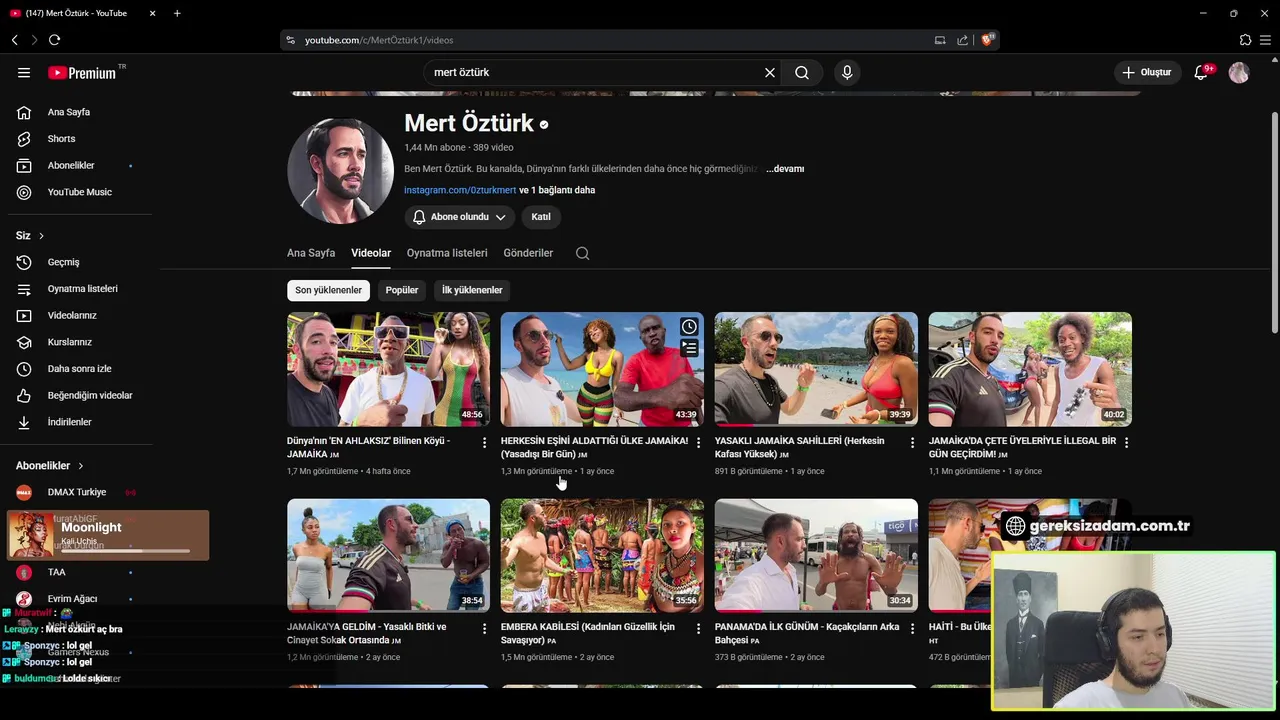
Task: Open YouTube Music in sidebar
Action: (80, 192)
